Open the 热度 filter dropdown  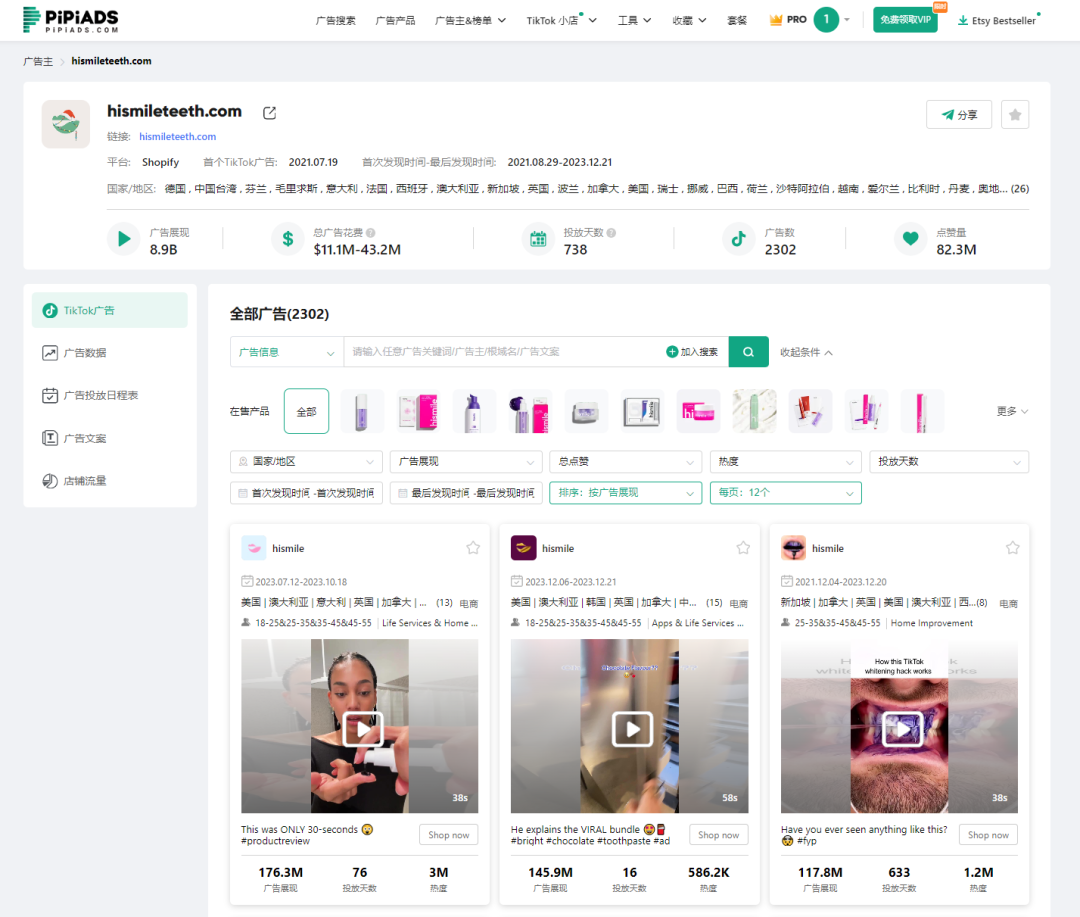(786, 462)
